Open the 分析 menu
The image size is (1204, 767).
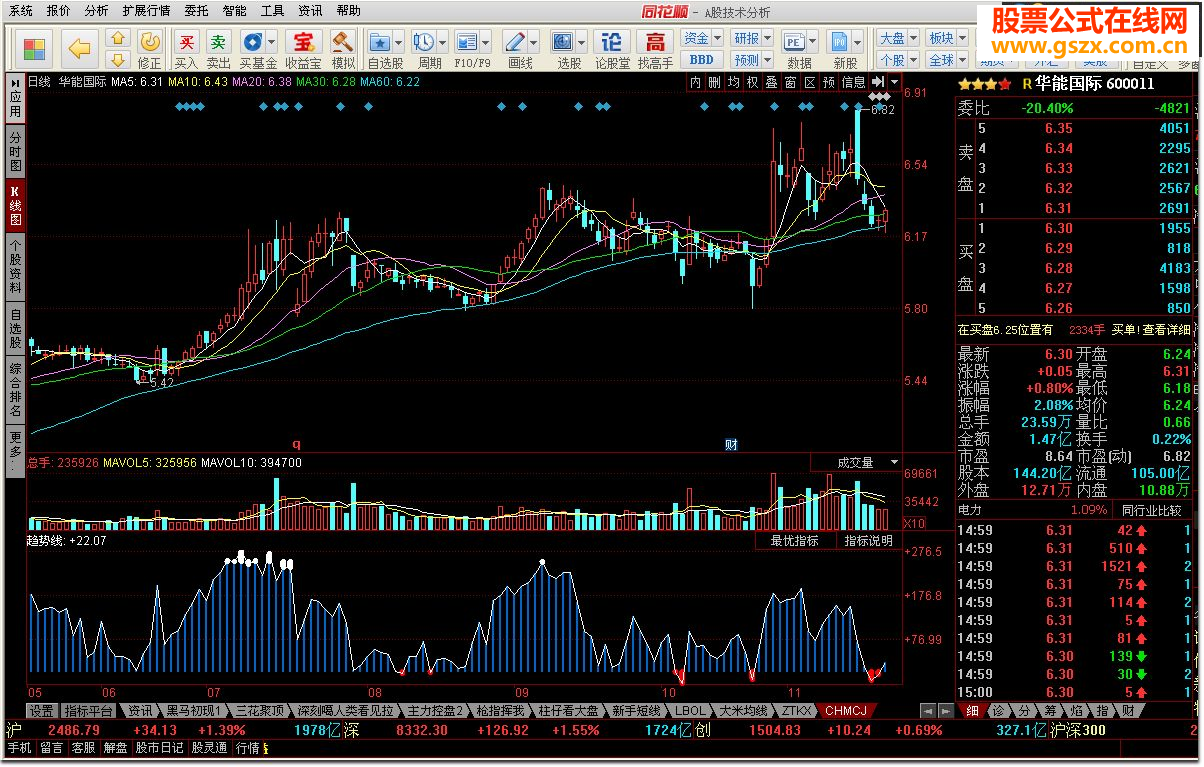[x=97, y=11]
